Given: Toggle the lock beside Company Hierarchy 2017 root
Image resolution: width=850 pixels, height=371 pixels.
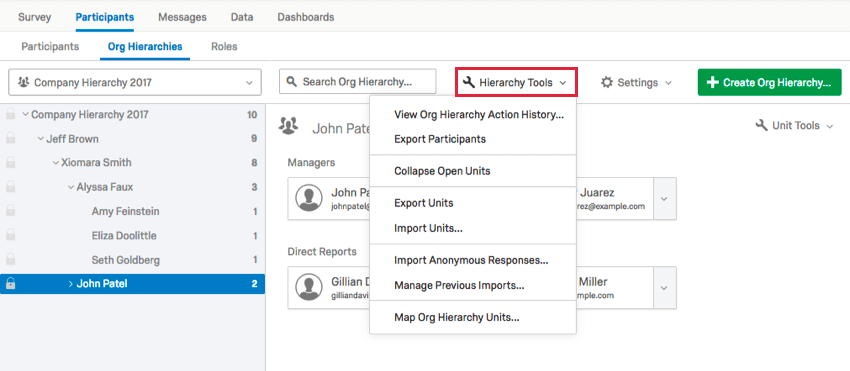Looking at the screenshot, I should pyautogui.click(x=10, y=114).
